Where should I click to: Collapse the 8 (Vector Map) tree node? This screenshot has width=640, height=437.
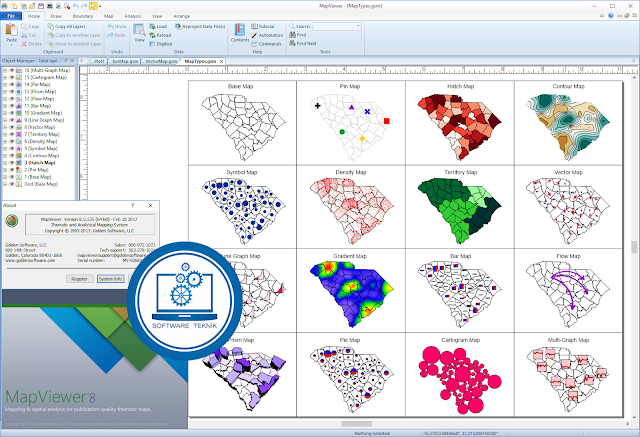[x=5, y=127]
